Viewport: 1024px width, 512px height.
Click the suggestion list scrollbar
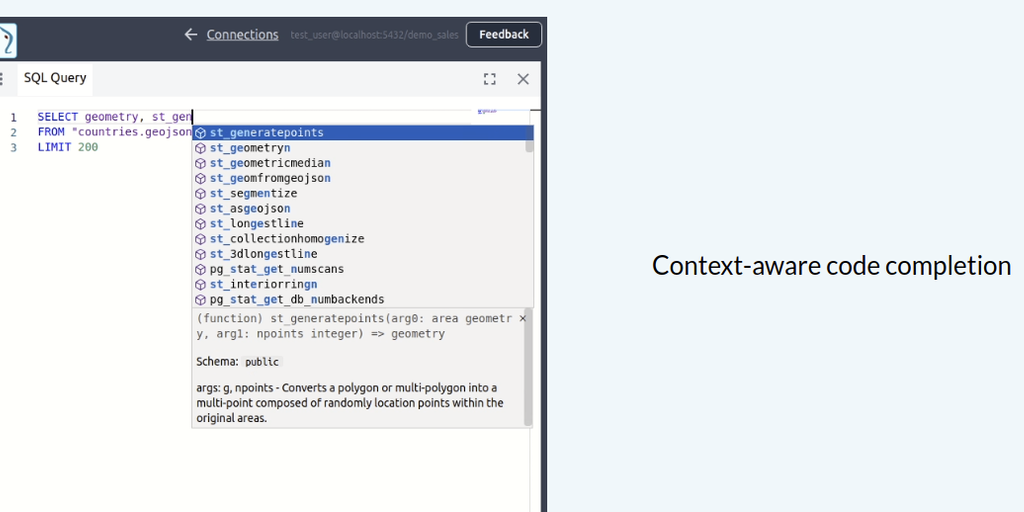tap(529, 139)
